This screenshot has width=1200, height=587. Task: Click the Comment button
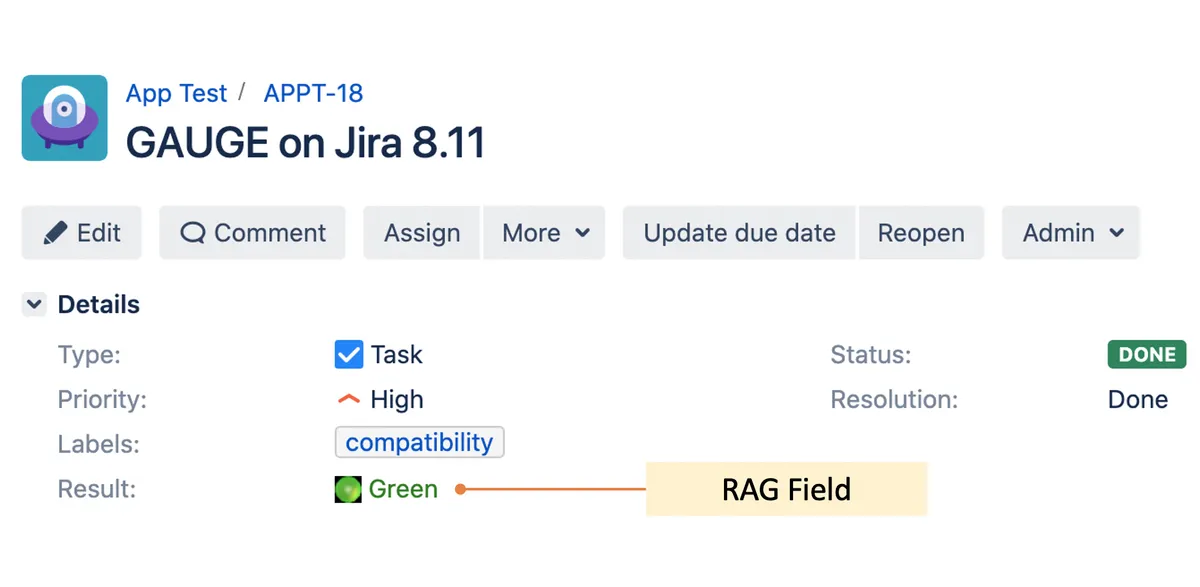point(253,233)
